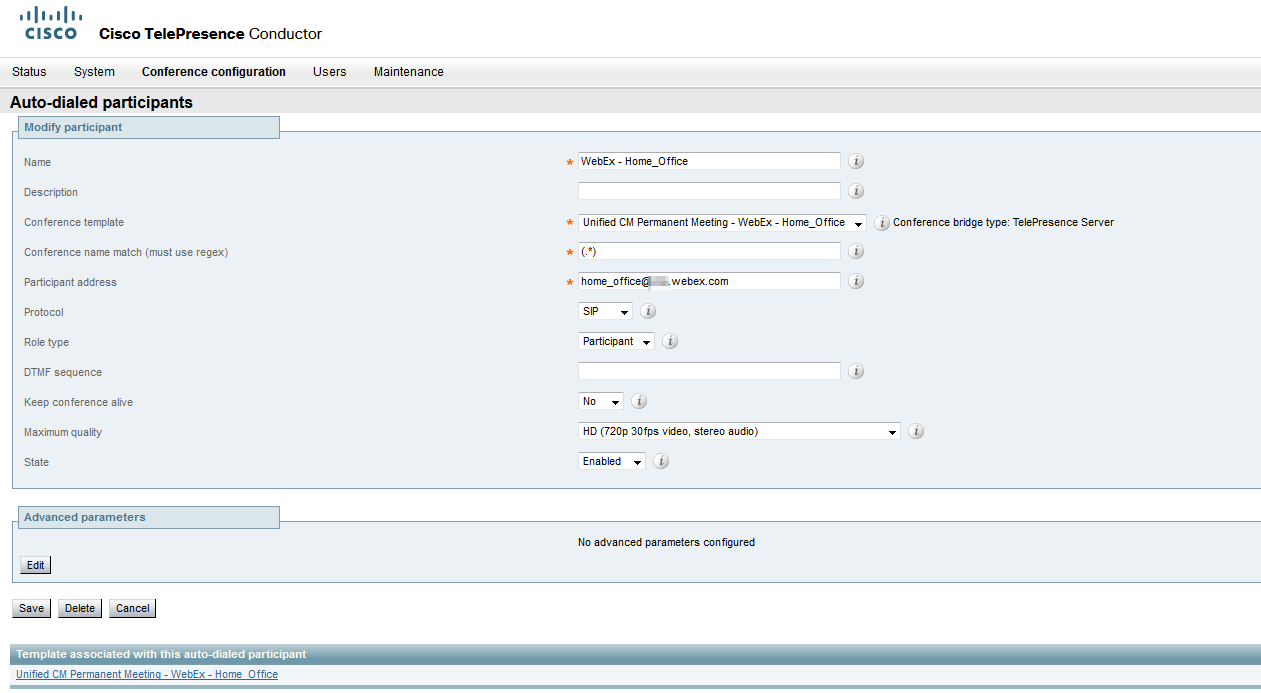
Task: Open info icon for Participant address
Action: click(856, 281)
